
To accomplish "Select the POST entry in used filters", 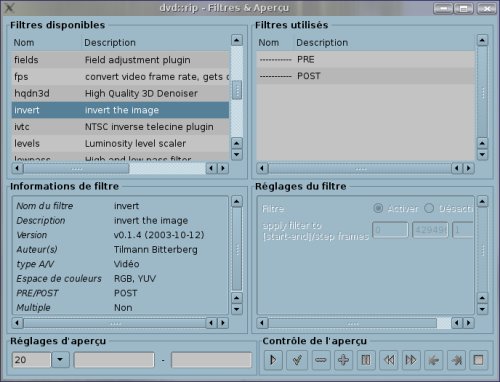I will click(365, 76).
